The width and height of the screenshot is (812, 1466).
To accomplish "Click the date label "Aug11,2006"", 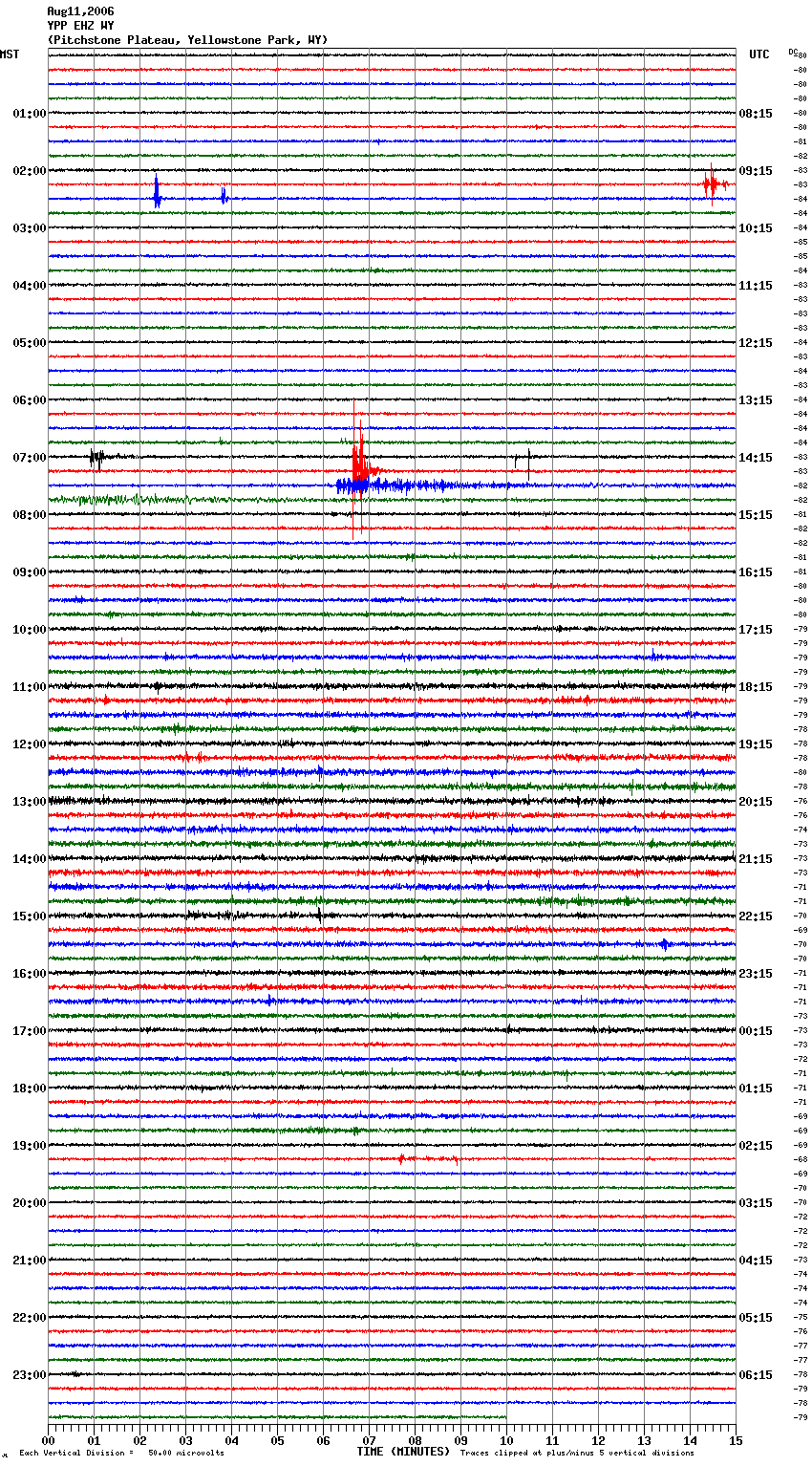I will point(80,11).
